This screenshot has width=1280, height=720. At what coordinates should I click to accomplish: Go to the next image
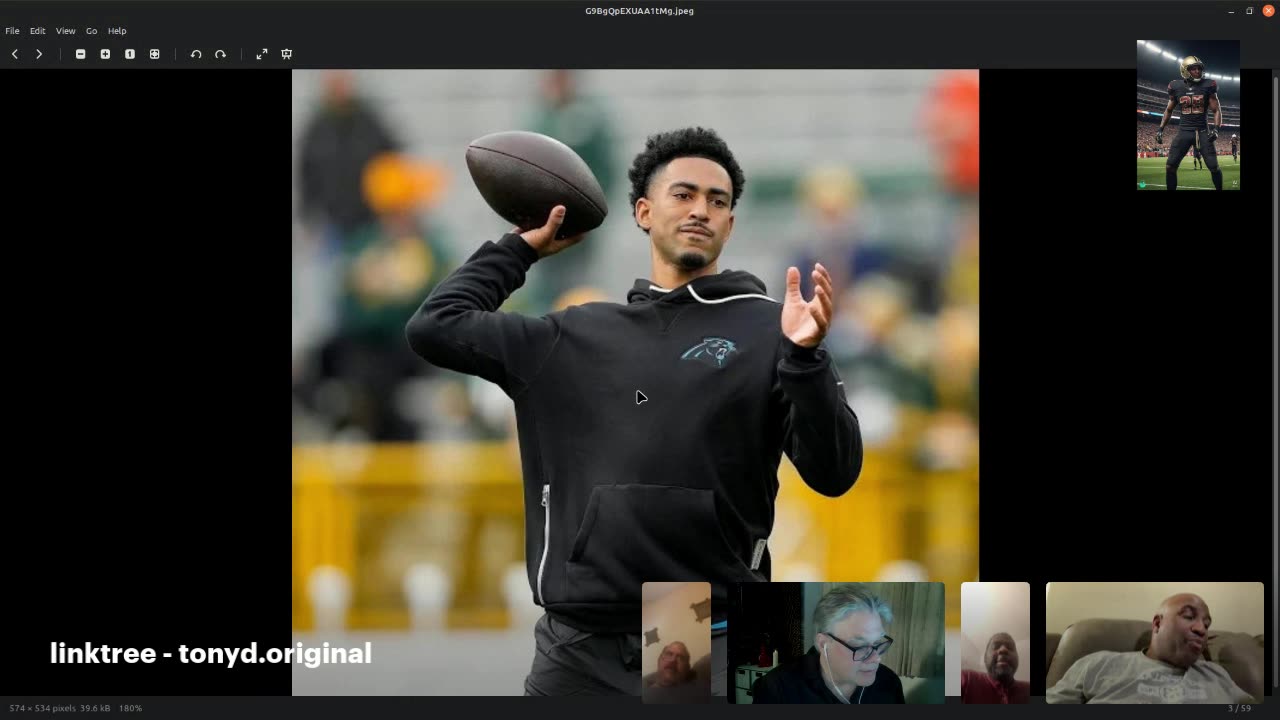click(x=39, y=54)
